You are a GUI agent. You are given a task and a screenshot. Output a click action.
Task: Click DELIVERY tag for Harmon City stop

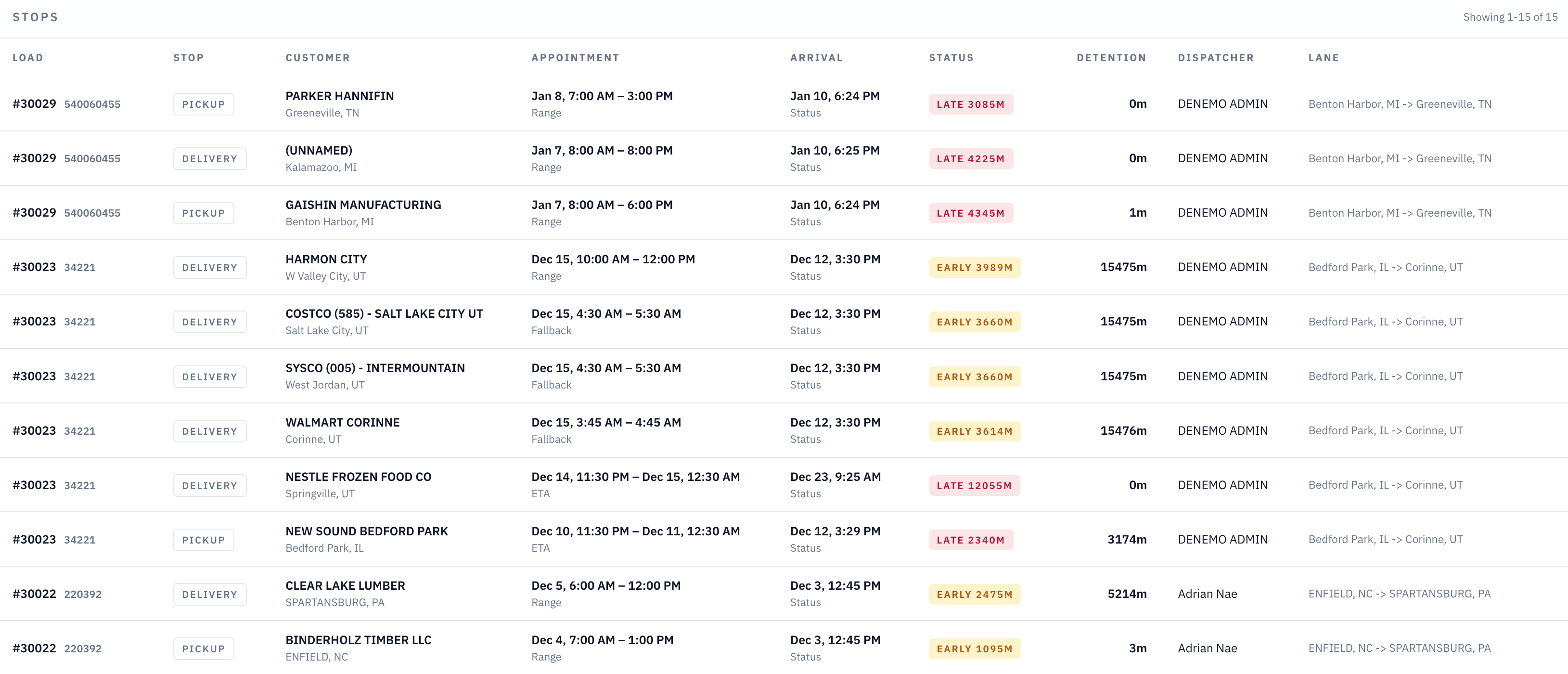point(209,267)
